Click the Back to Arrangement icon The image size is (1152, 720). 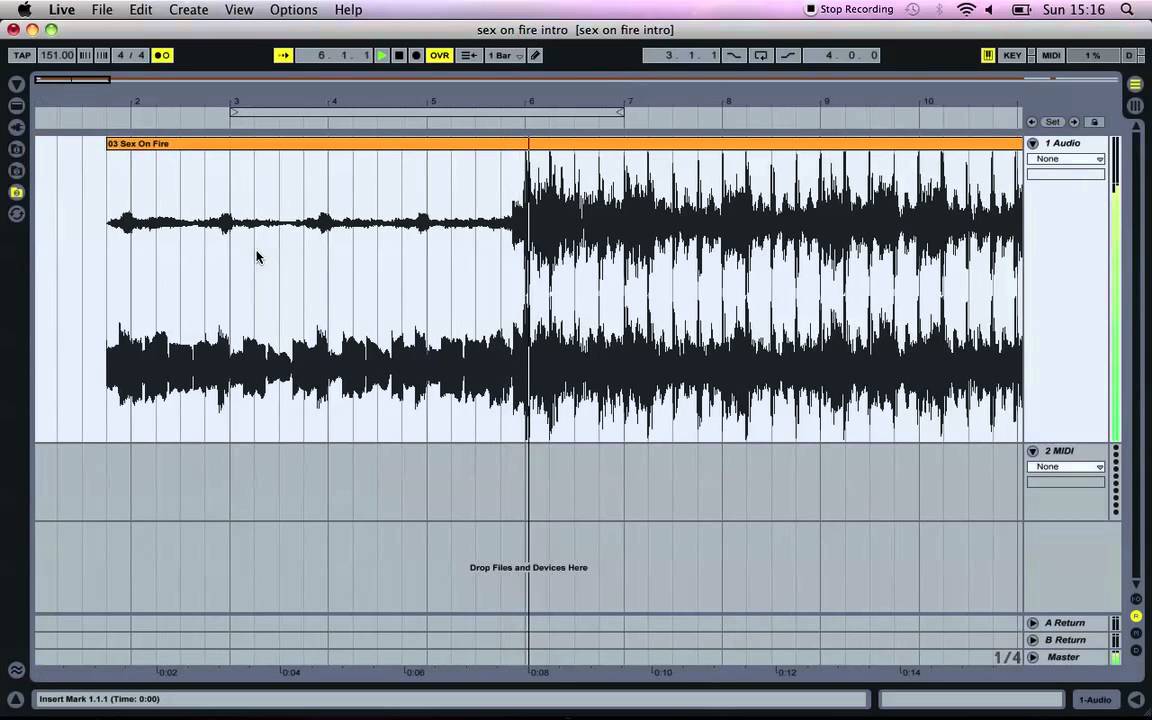click(x=469, y=55)
